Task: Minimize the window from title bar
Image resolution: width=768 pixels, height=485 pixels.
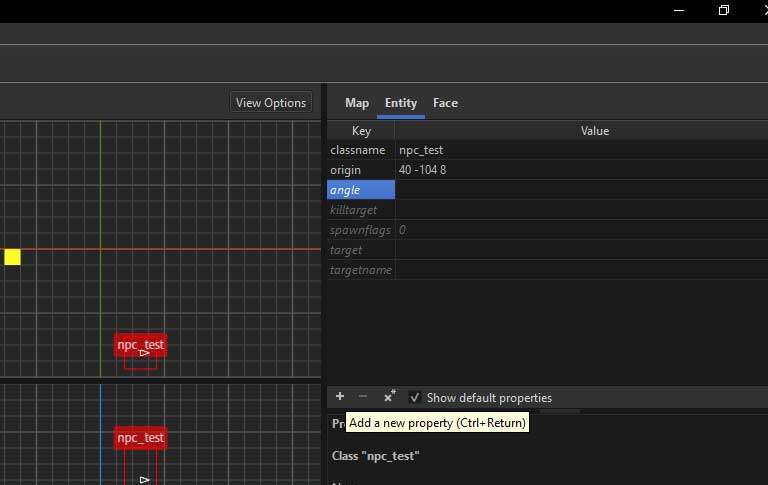Action: [x=677, y=10]
